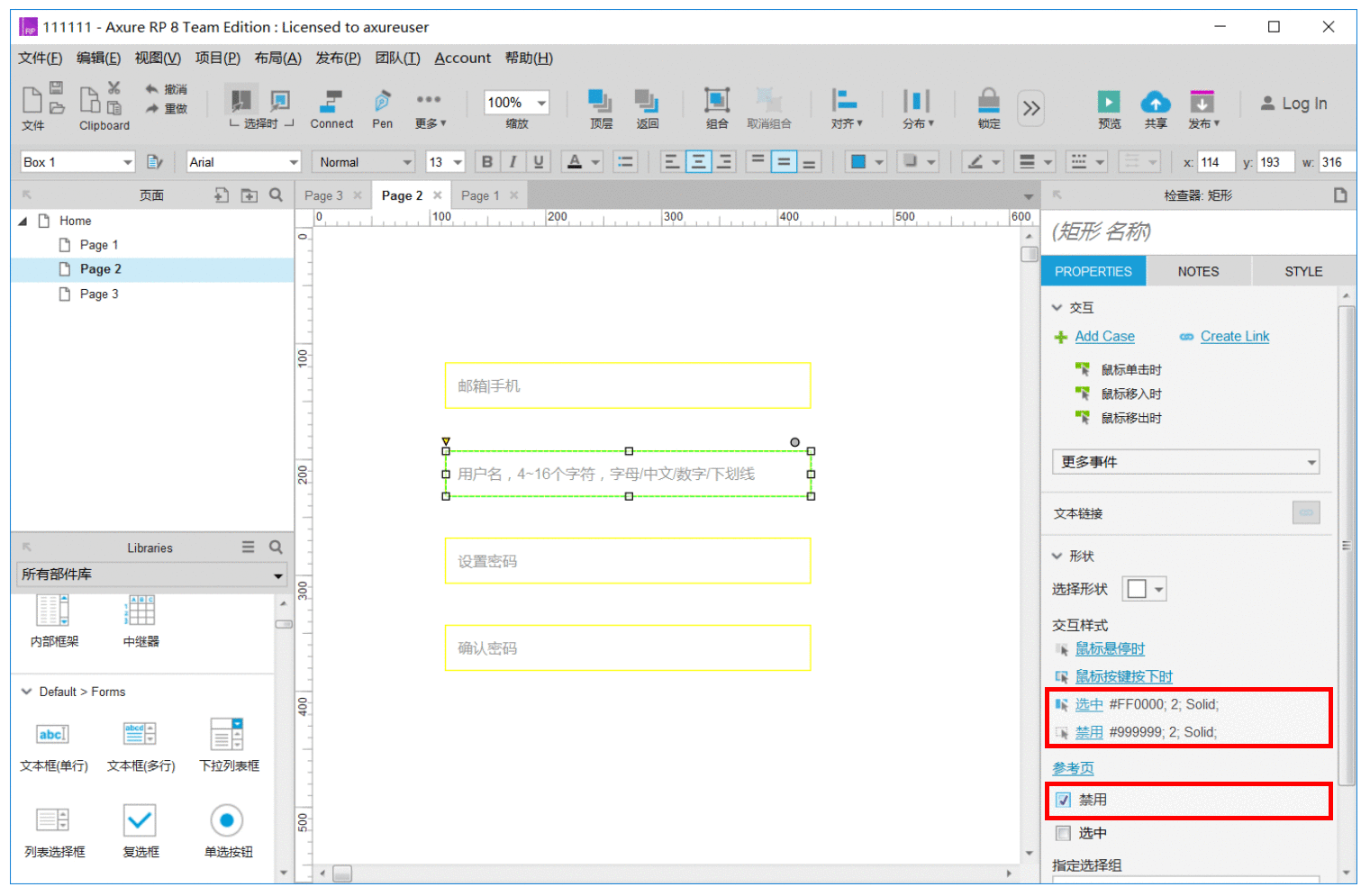
Task: Click the Create Link link
Action: 1235,337
